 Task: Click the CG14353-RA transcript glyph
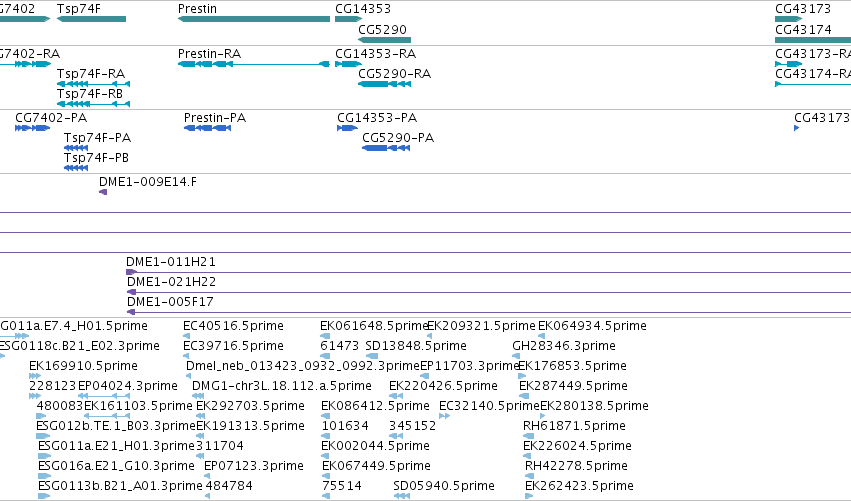pyautogui.click(x=348, y=64)
